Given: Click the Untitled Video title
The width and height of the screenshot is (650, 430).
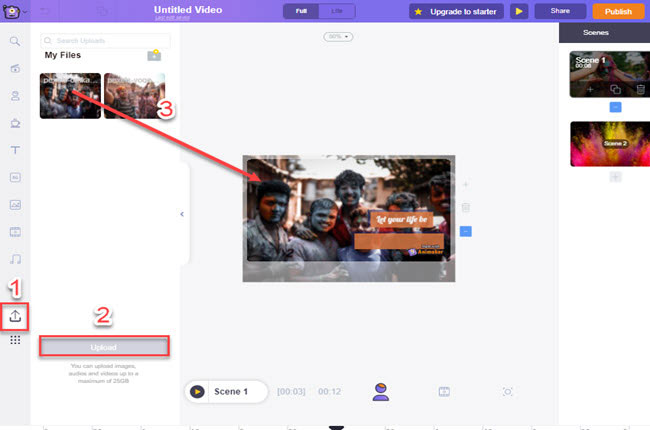Looking at the screenshot, I should point(188,10).
